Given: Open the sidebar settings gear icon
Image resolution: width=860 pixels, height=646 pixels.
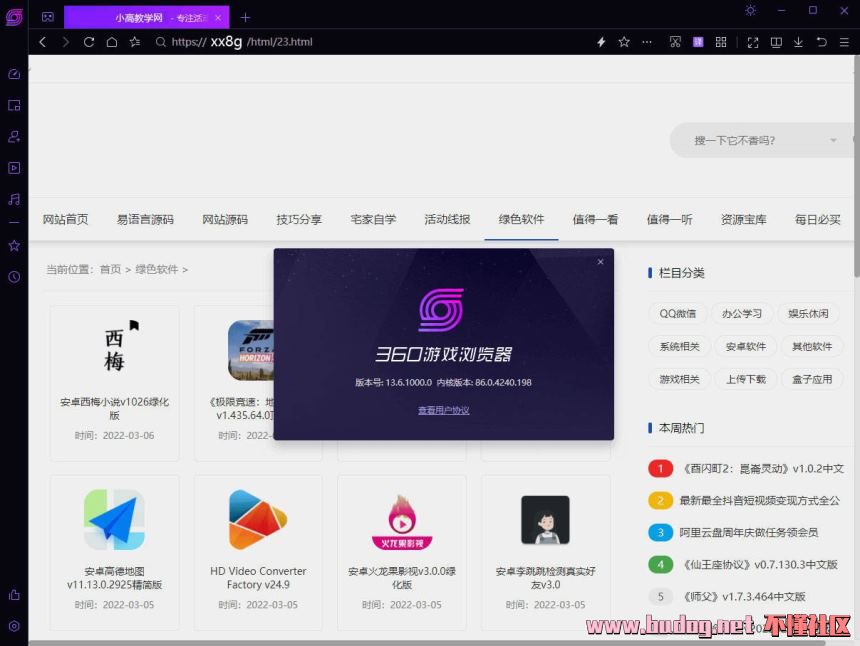Looking at the screenshot, I should (x=14, y=626).
